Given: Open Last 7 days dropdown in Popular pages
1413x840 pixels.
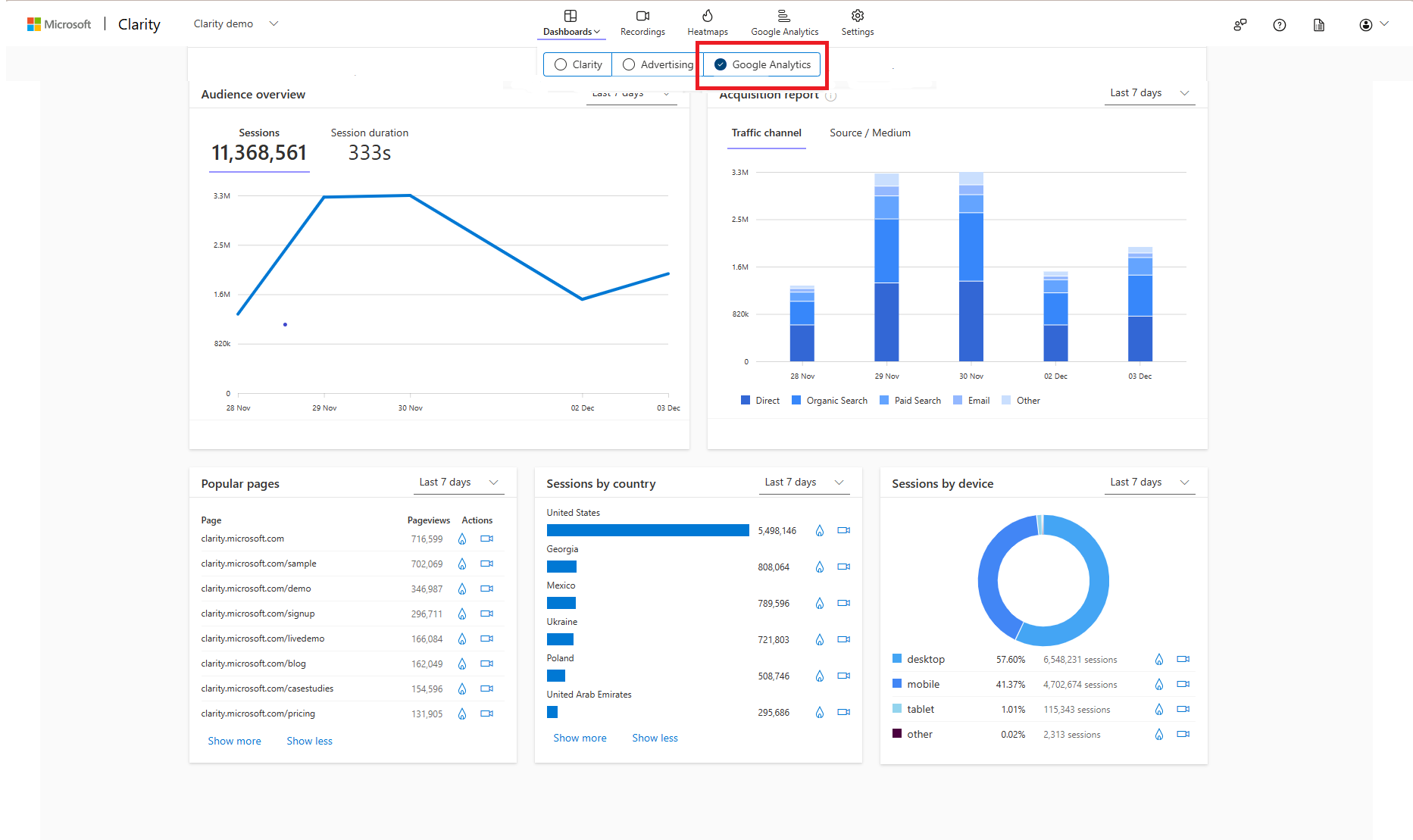Looking at the screenshot, I should pyautogui.click(x=458, y=482).
